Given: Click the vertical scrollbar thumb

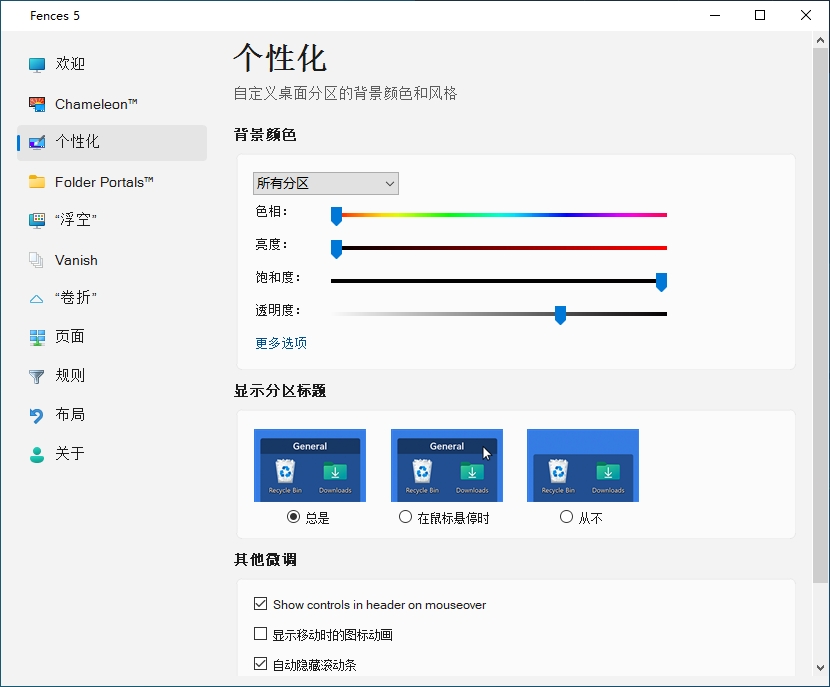Looking at the screenshot, I should (x=820, y=315).
